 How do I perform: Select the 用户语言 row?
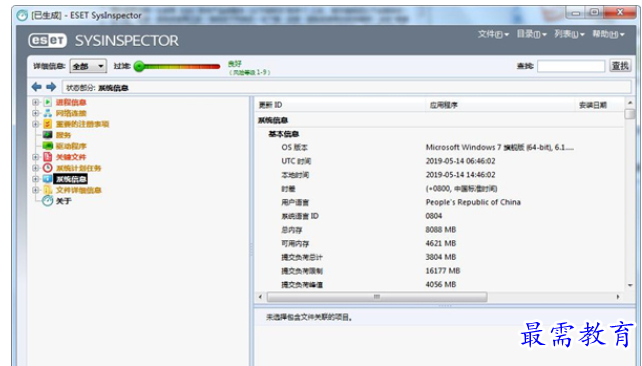[440, 202]
